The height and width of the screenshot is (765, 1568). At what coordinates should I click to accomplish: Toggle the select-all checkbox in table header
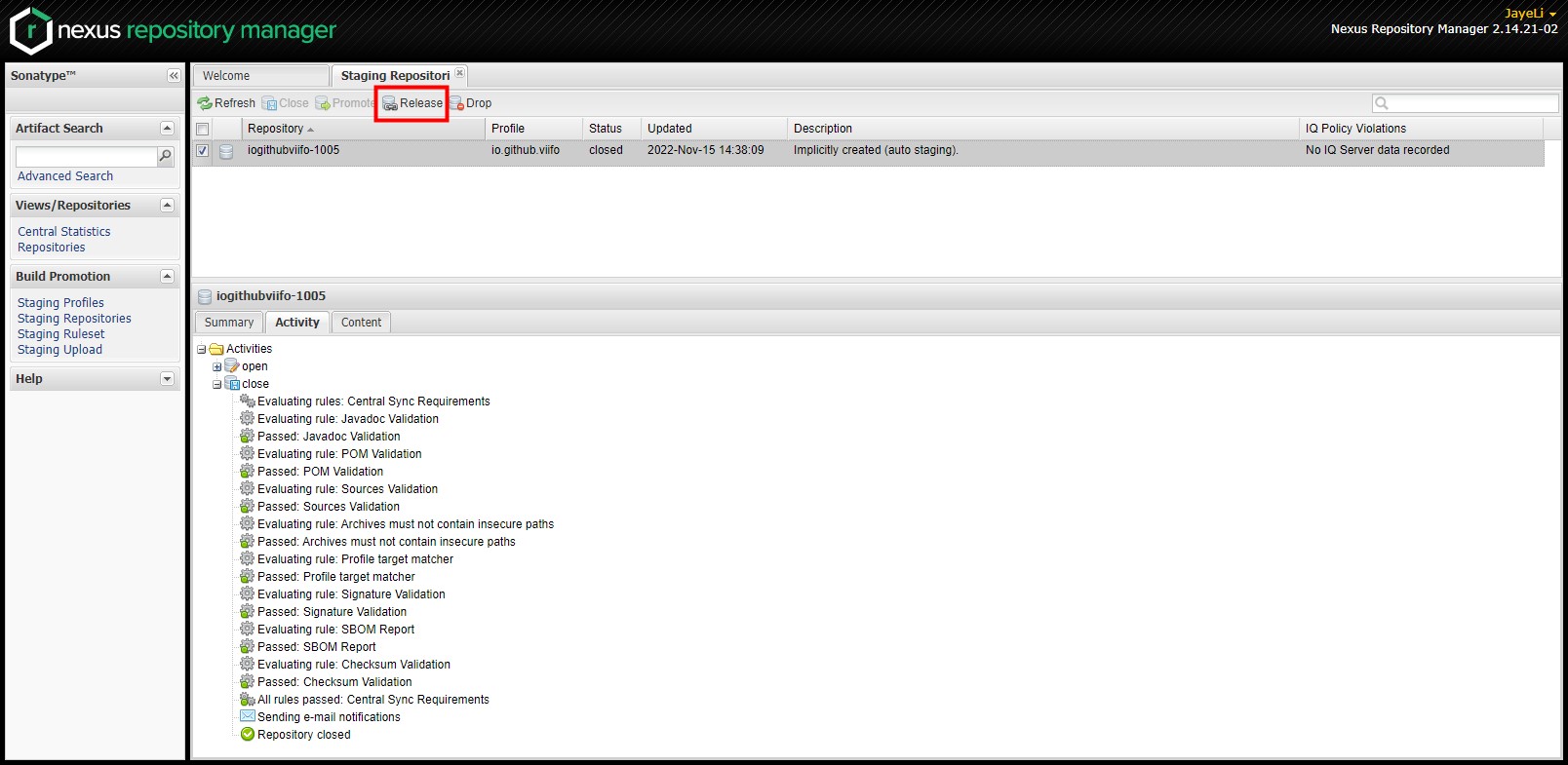tap(203, 129)
